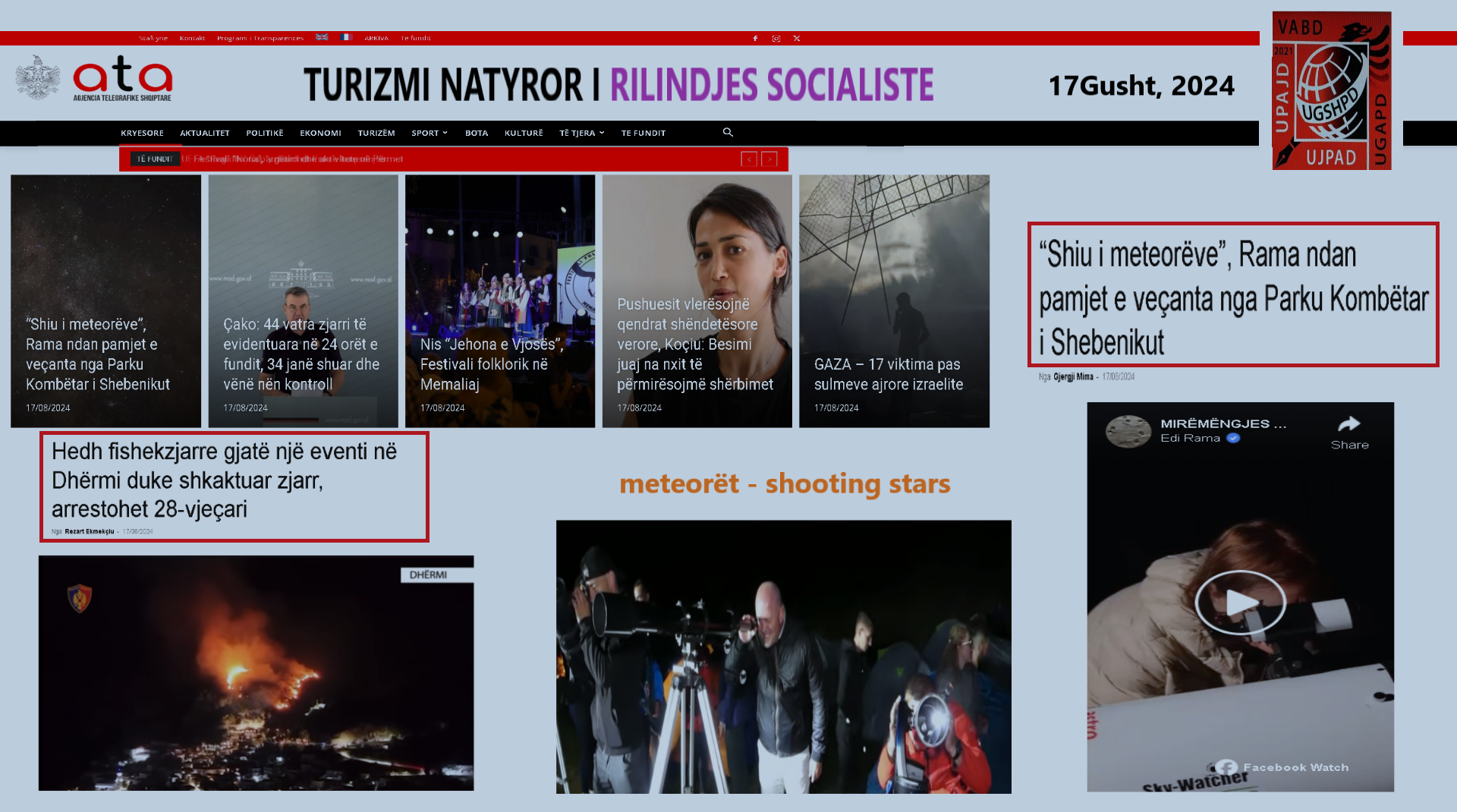Click the Share arrow on Edi Rama video
This screenshot has height=812, width=1457.
coord(1349,431)
